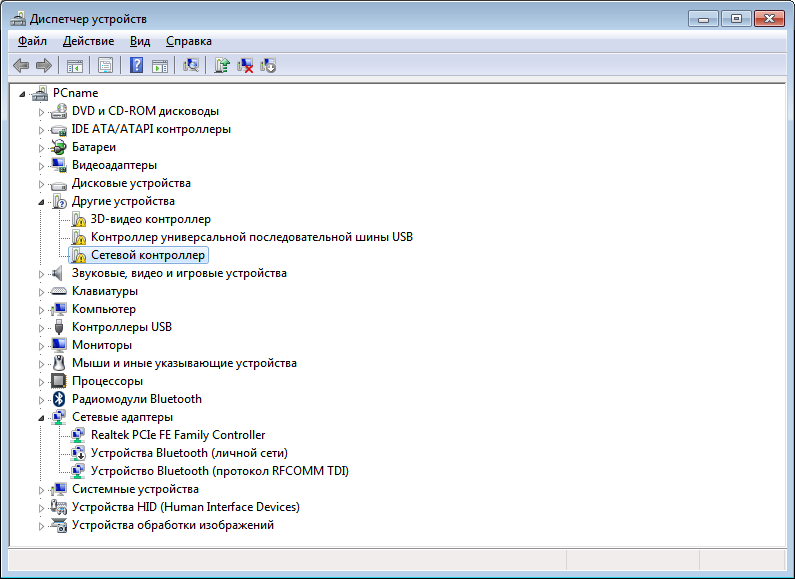Select the Системные устройства row text
Image resolution: width=795 pixels, height=579 pixels.
pyautogui.click(x=135, y=489)
